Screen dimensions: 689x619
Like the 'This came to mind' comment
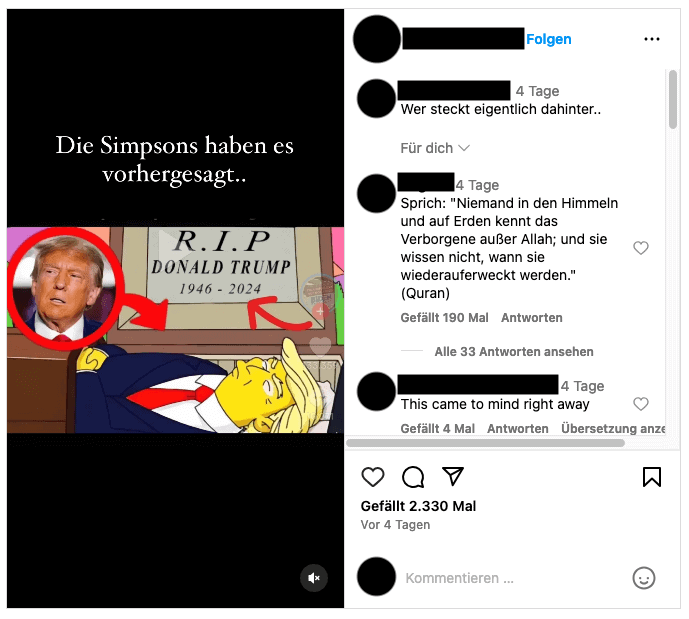[x=641, y=404]
